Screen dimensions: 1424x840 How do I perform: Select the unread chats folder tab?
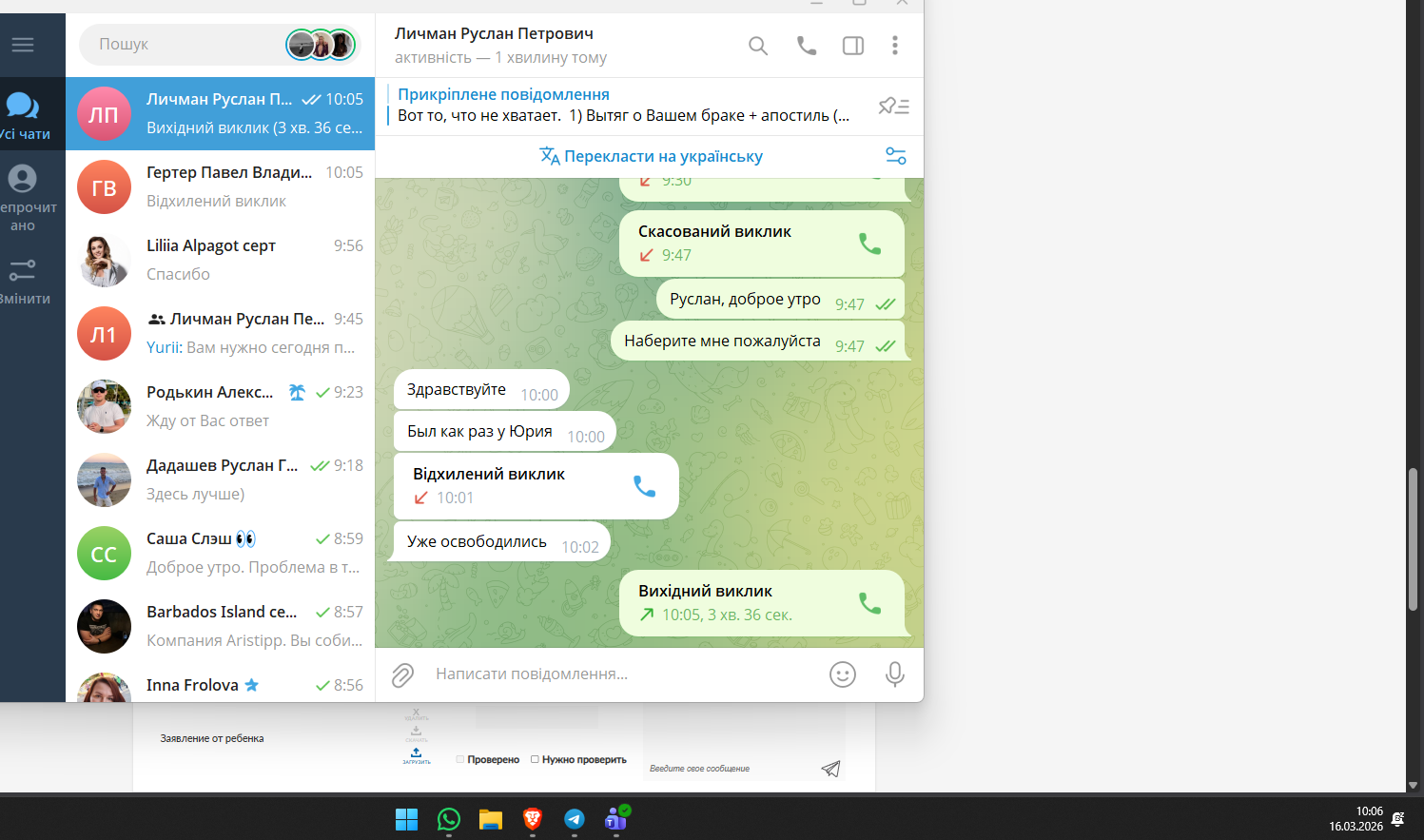coord(26,197)
